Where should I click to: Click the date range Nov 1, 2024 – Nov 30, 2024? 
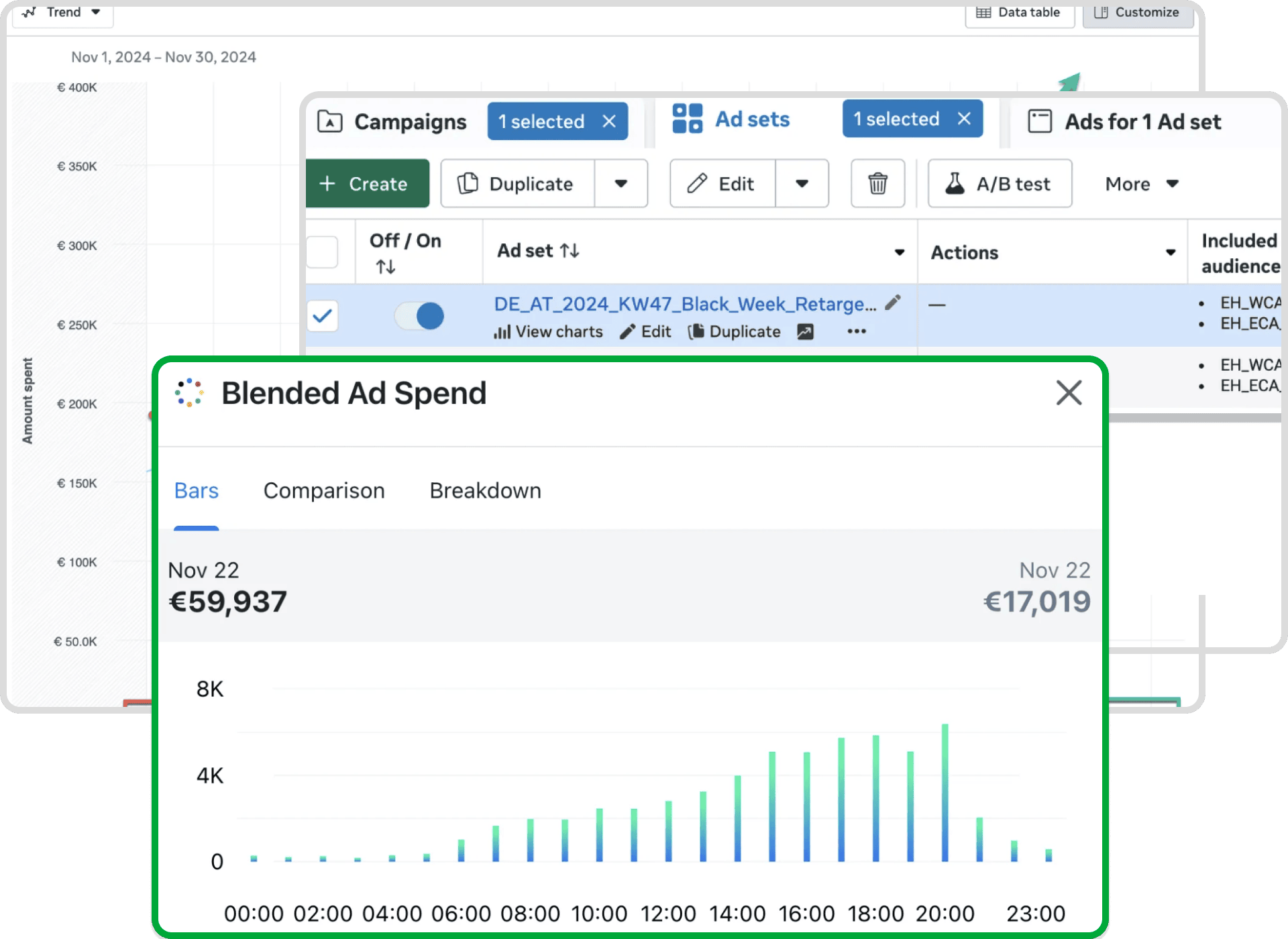click(164, 57)
